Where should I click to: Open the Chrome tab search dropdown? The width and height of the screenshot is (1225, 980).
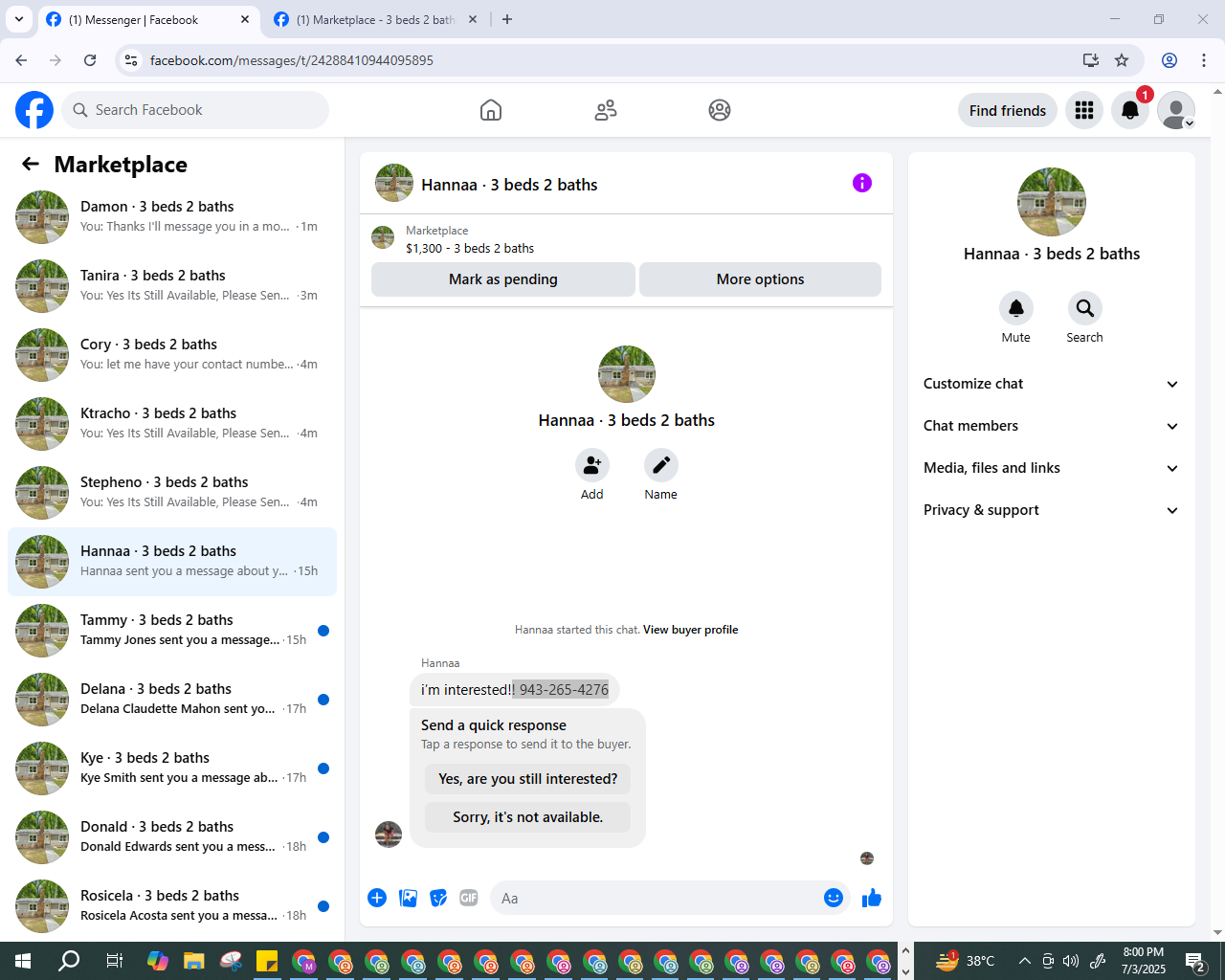click(19, 19)
